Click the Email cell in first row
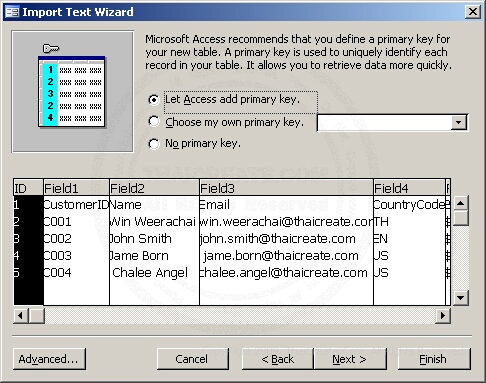This screenshot has width=486, height=383. click(286, 205)
